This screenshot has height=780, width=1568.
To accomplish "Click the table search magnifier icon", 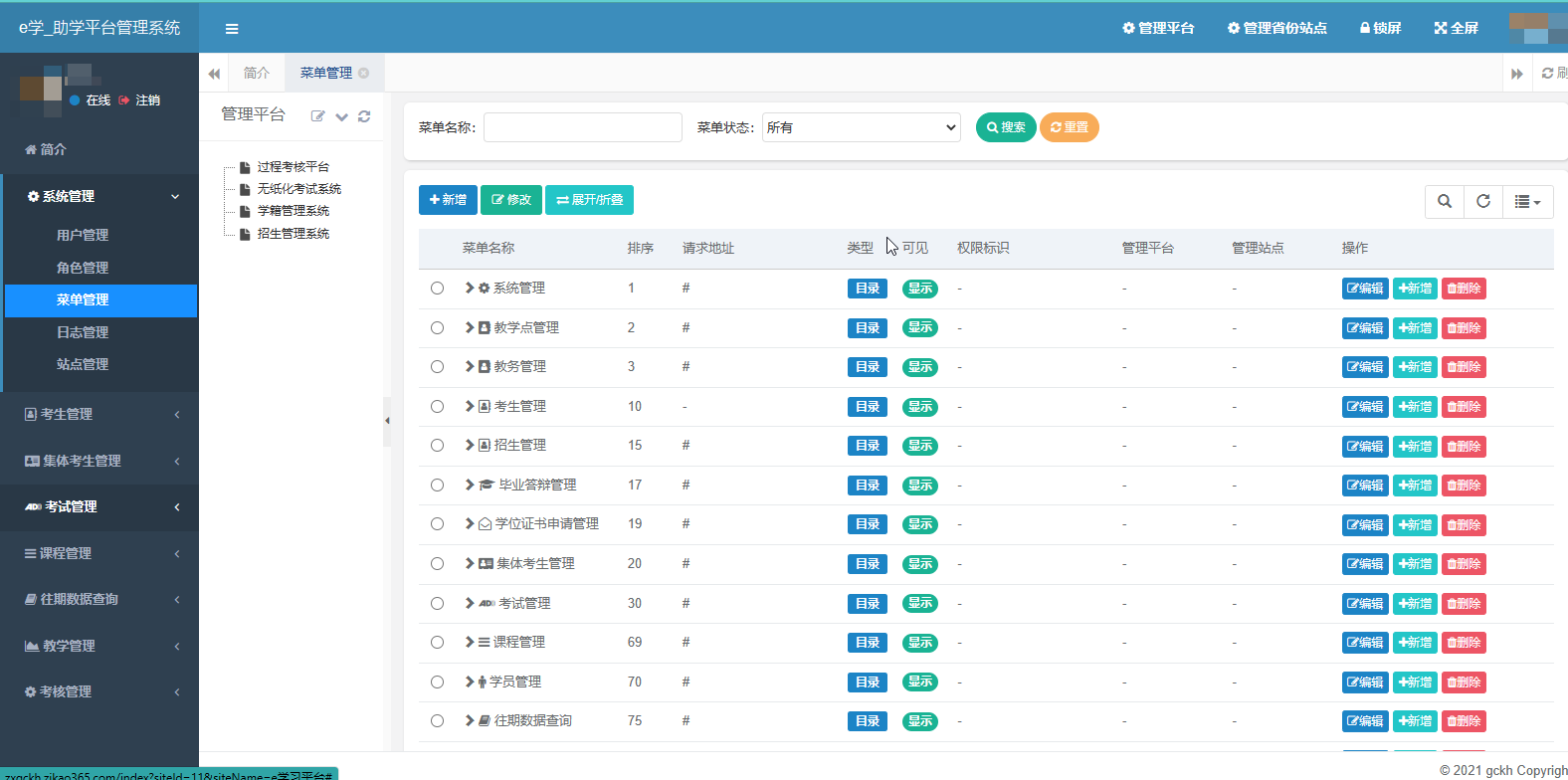I will pyautogui.click(x=1445, y=201).
